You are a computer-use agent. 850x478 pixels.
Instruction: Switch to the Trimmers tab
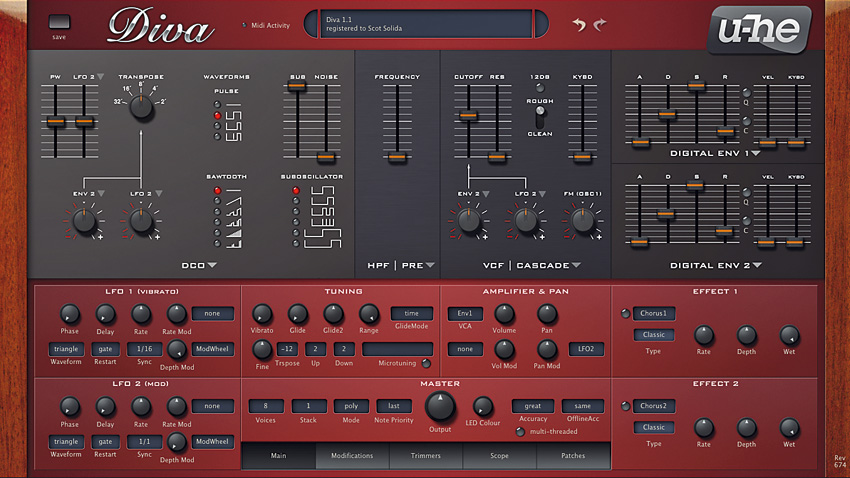pyautogui.click(x=426, y=456)
